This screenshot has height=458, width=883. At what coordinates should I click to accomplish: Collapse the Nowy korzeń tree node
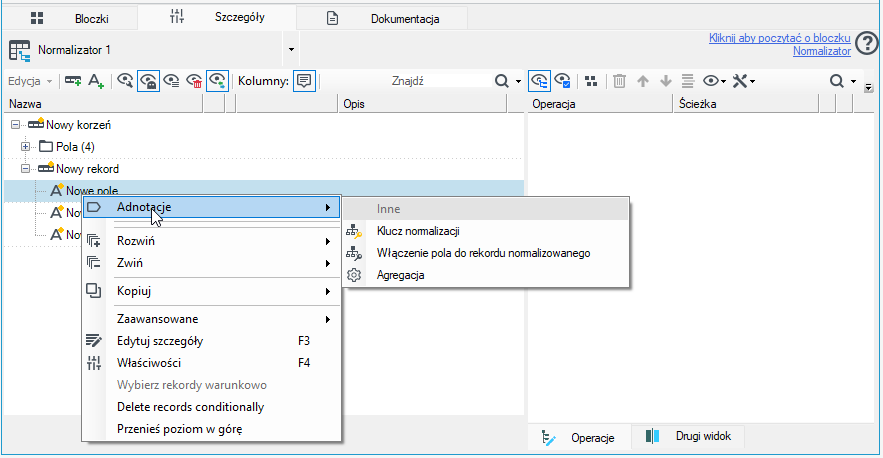15,124
